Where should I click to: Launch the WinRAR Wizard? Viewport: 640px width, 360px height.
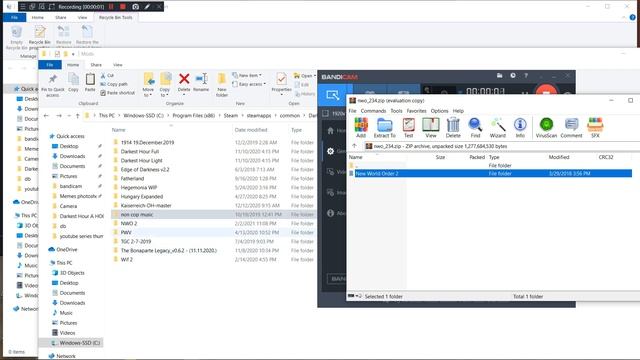click(498, 127)
